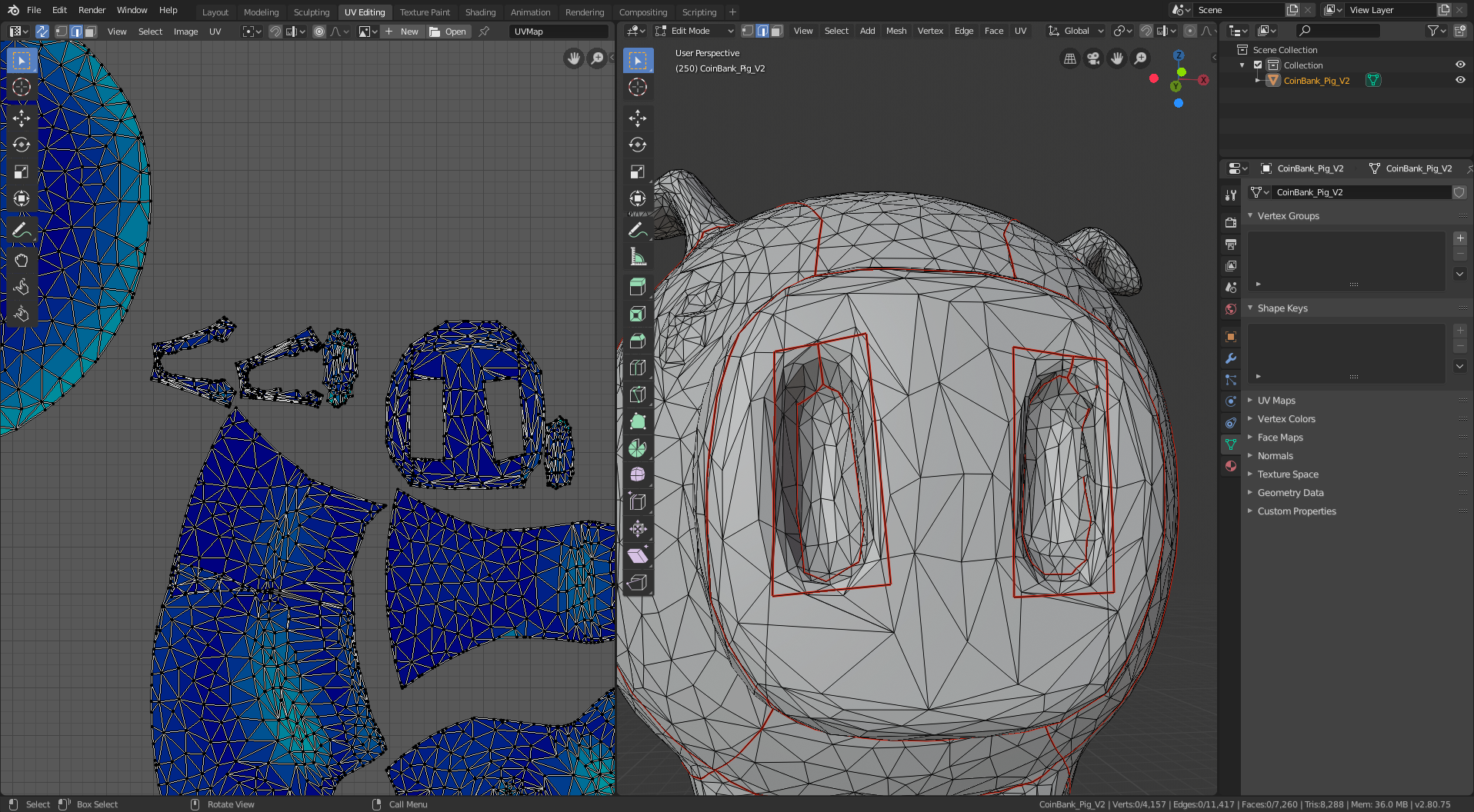This screenshot has height=812, width=1474.
Task: Open the Modifier properties tab
Action: (1231, 358)
